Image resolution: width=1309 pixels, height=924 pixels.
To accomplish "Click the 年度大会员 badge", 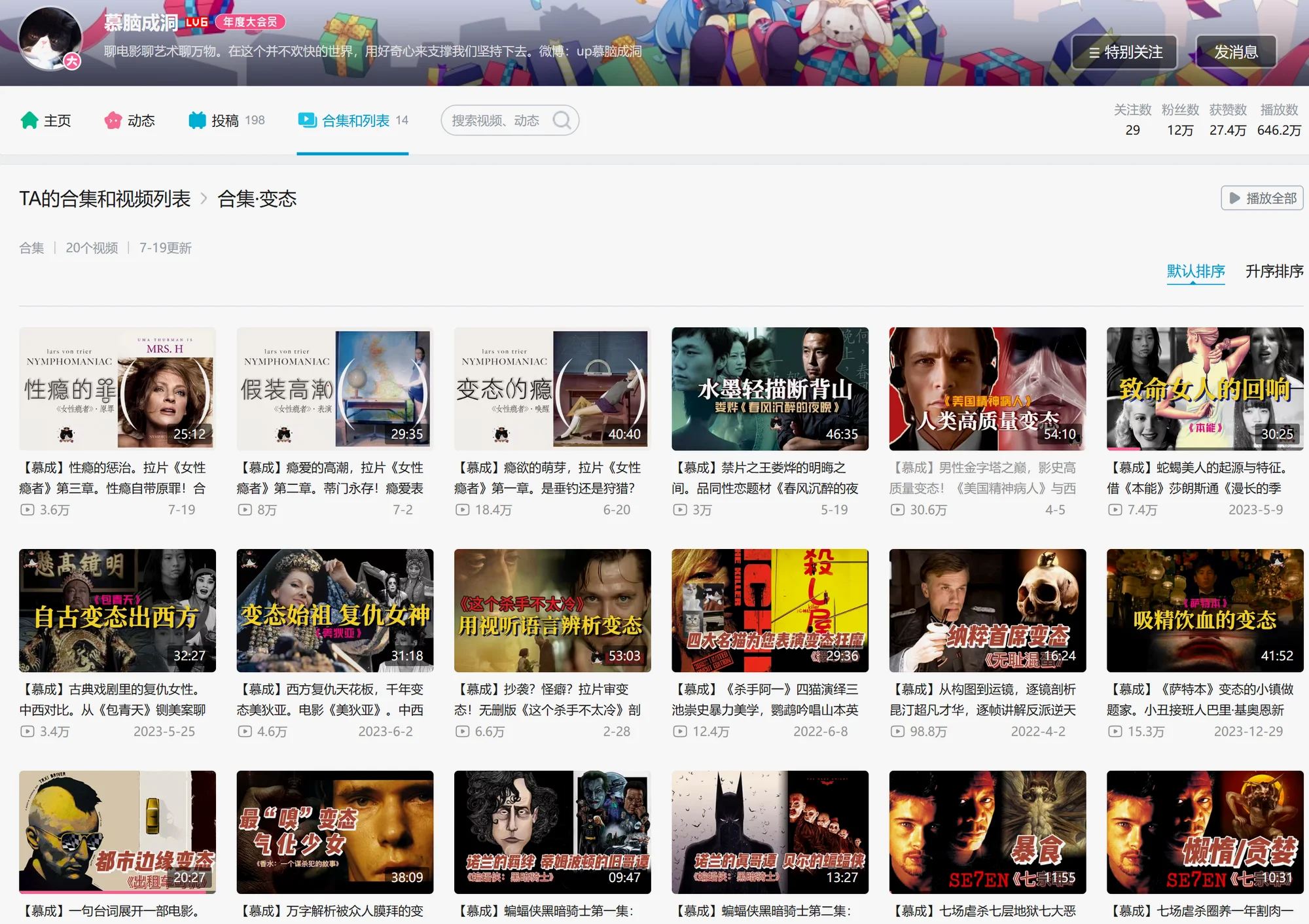I will click(250, 22).
